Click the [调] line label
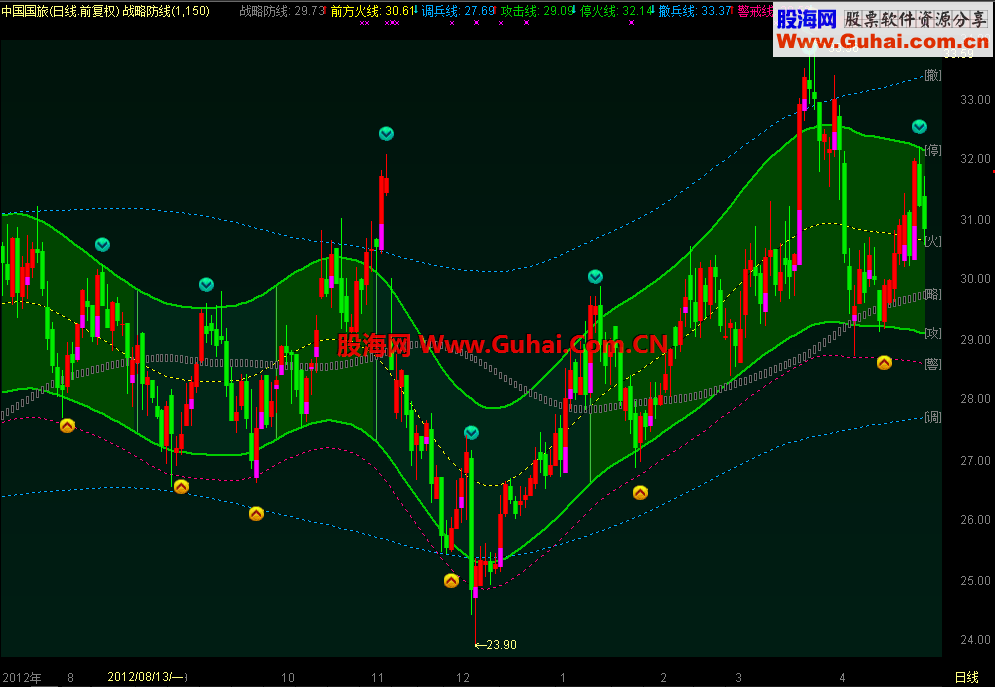The height and width of the screenshot is (687, 995). (933, 417)
